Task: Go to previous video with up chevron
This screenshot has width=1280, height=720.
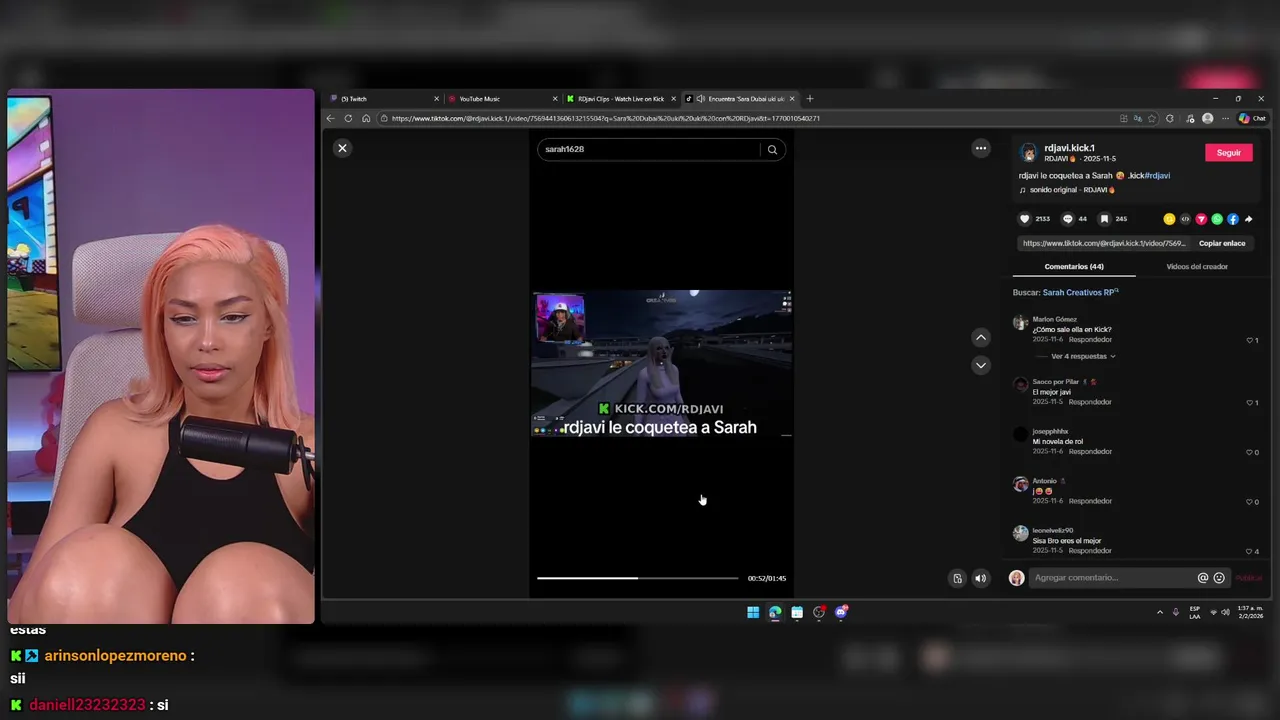Action: [981, 338]
